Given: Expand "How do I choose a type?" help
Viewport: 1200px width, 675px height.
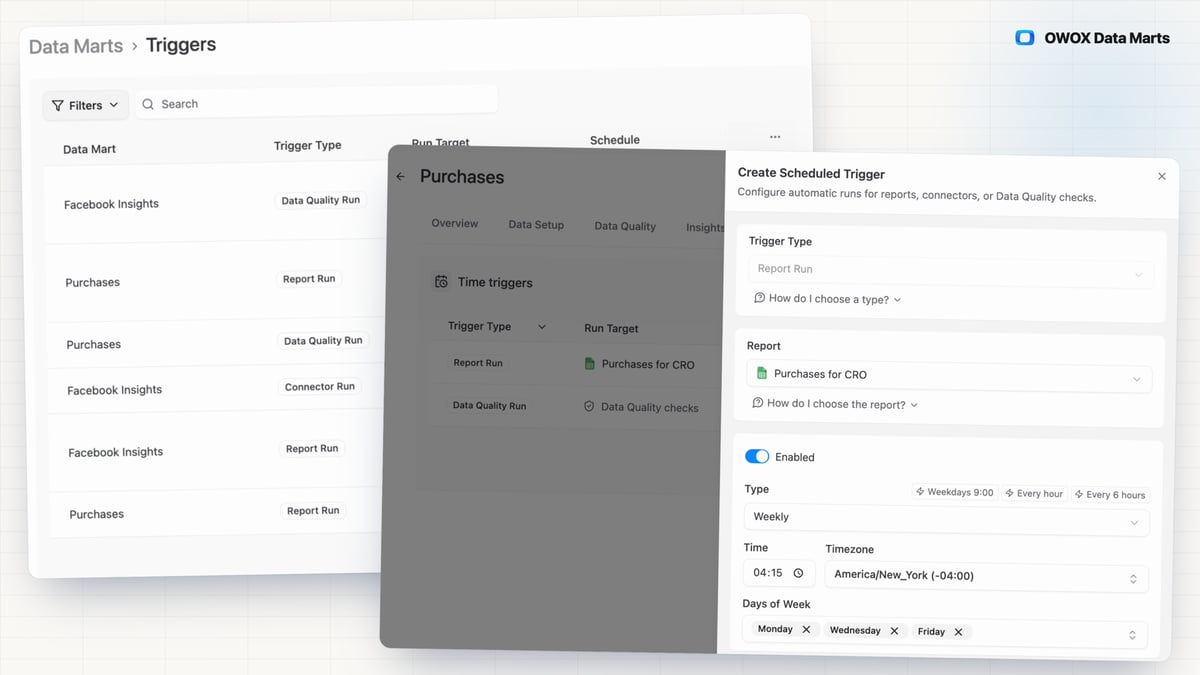Looking at the screenshot, I should point(828,299).
